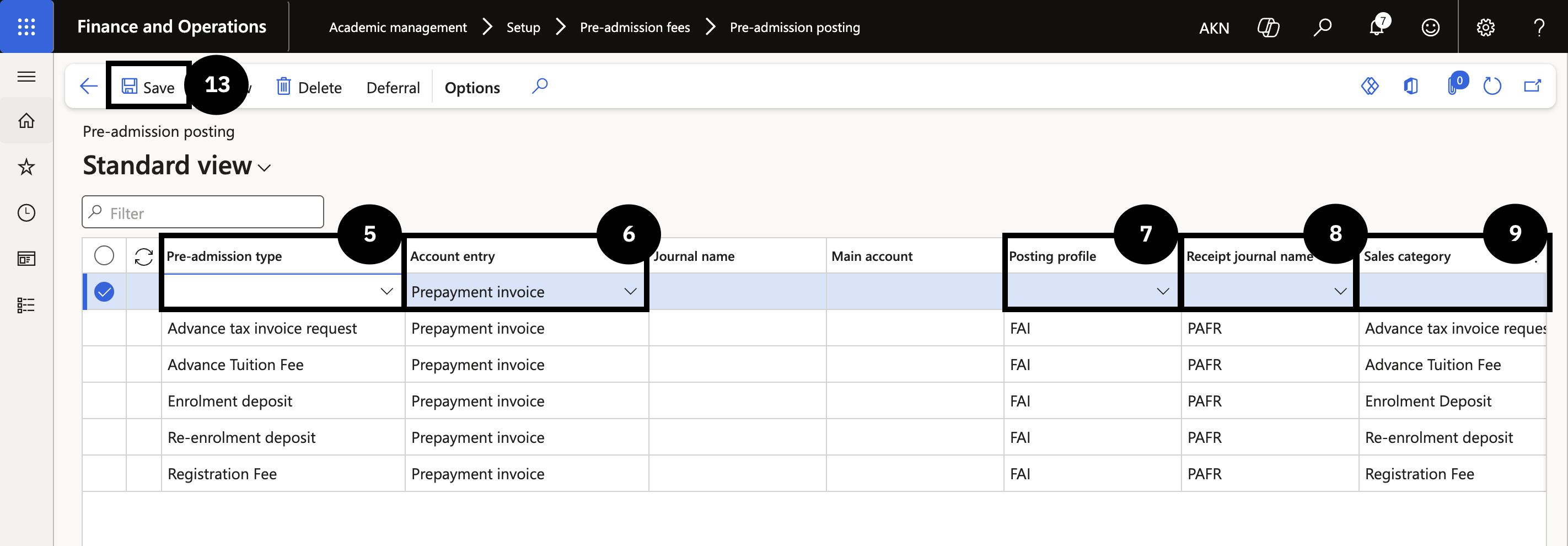1568x546 pixels.
Task: Click the back arrow in action pane
Action: [x=89, y=87]
